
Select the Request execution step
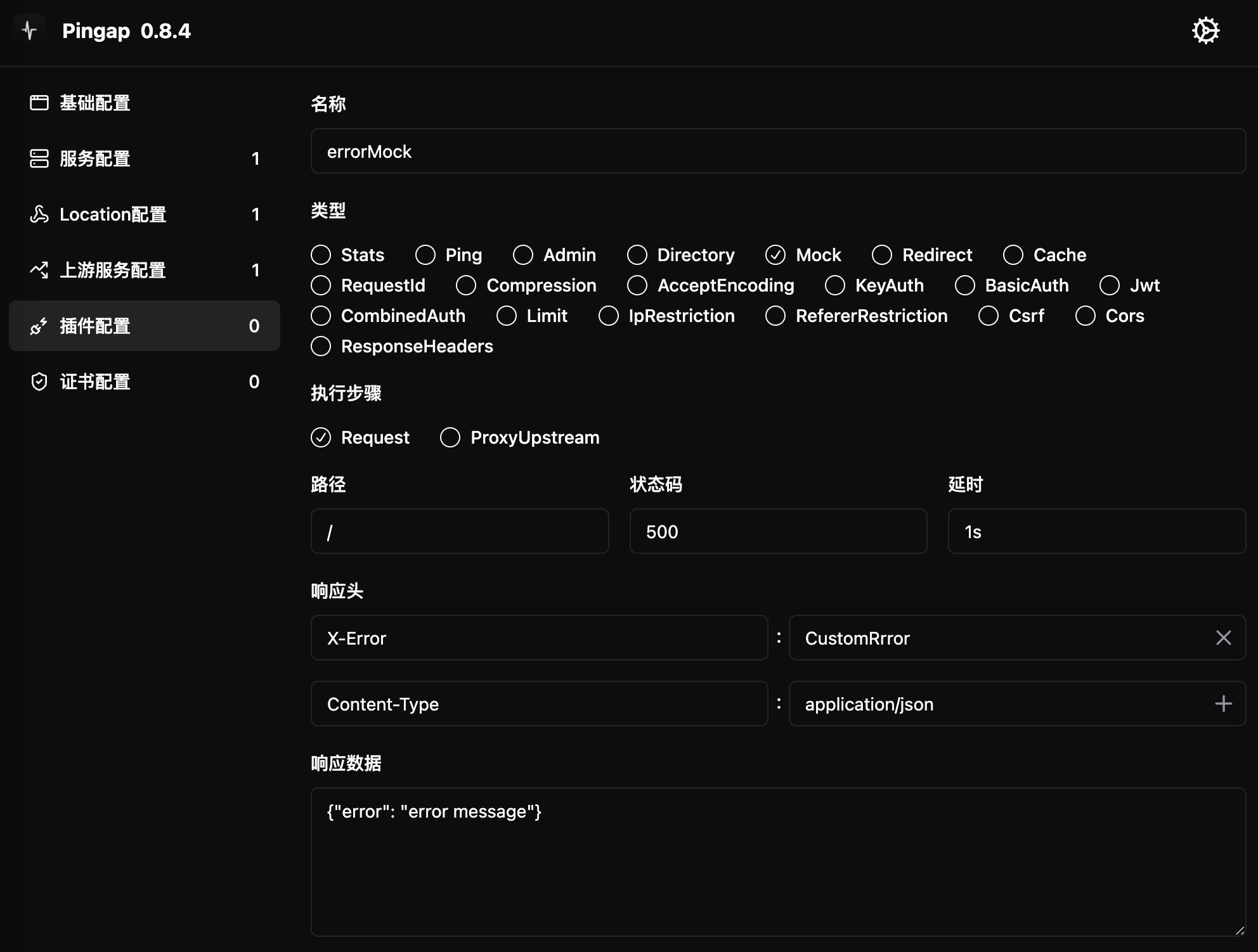(x=320, y=437)
